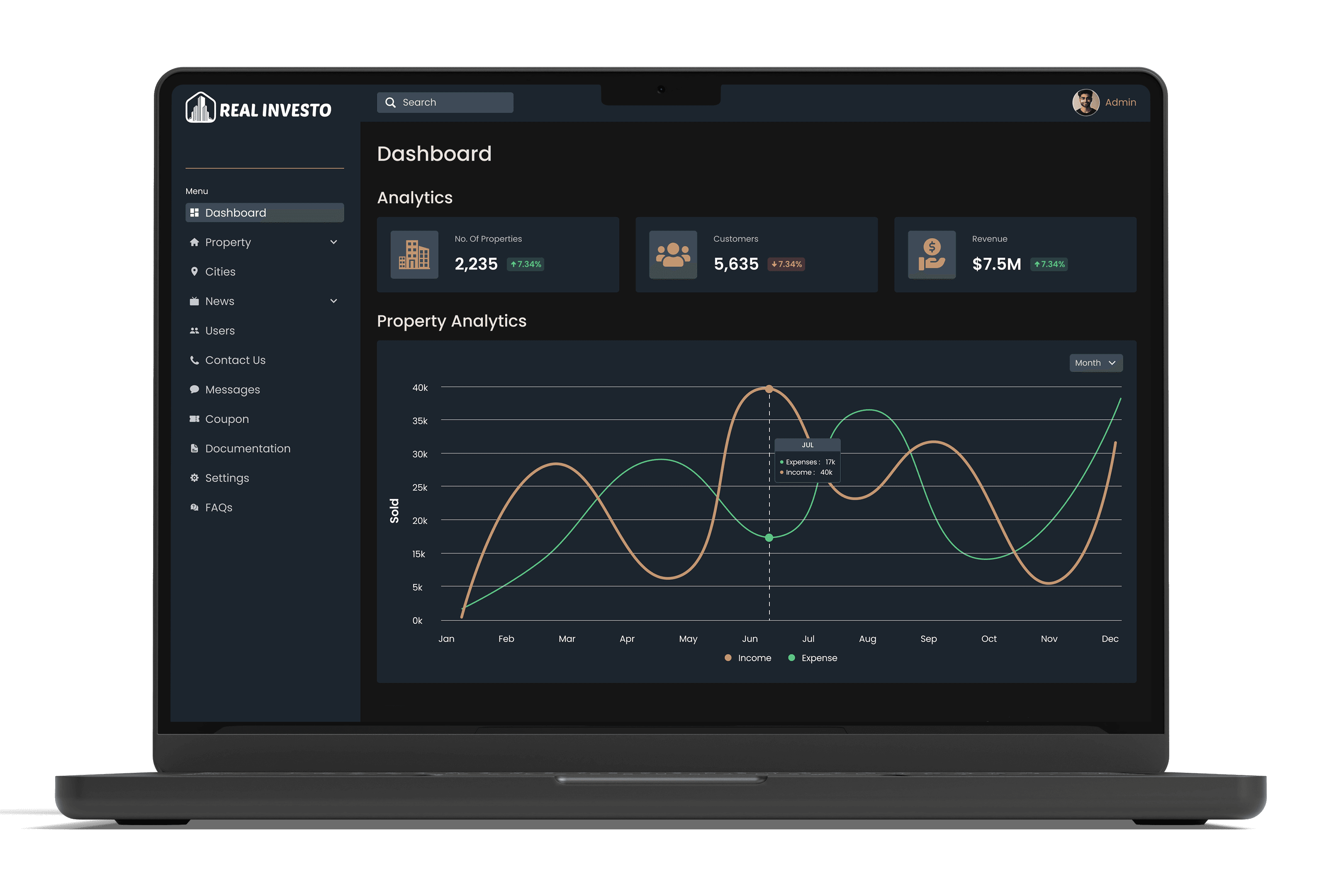Click the search magnifier icon
The image size is (1319, 896).
[x=390, y=103]
